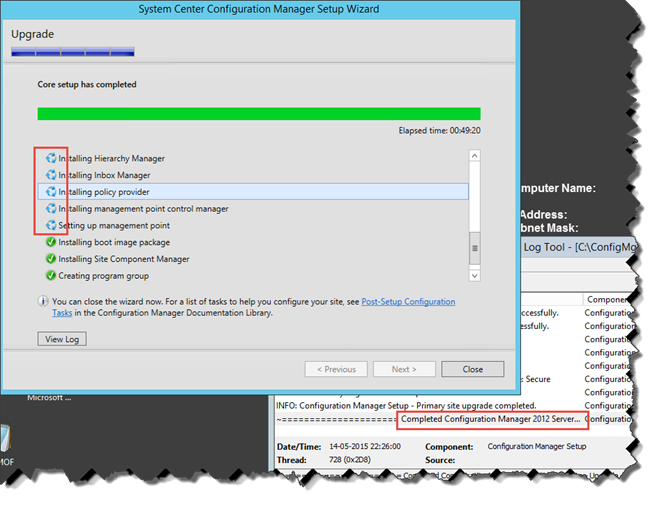Screen dimensions: 664x507
Task: Click the green check beside Creating program group
Action: [x=51, y=276]
